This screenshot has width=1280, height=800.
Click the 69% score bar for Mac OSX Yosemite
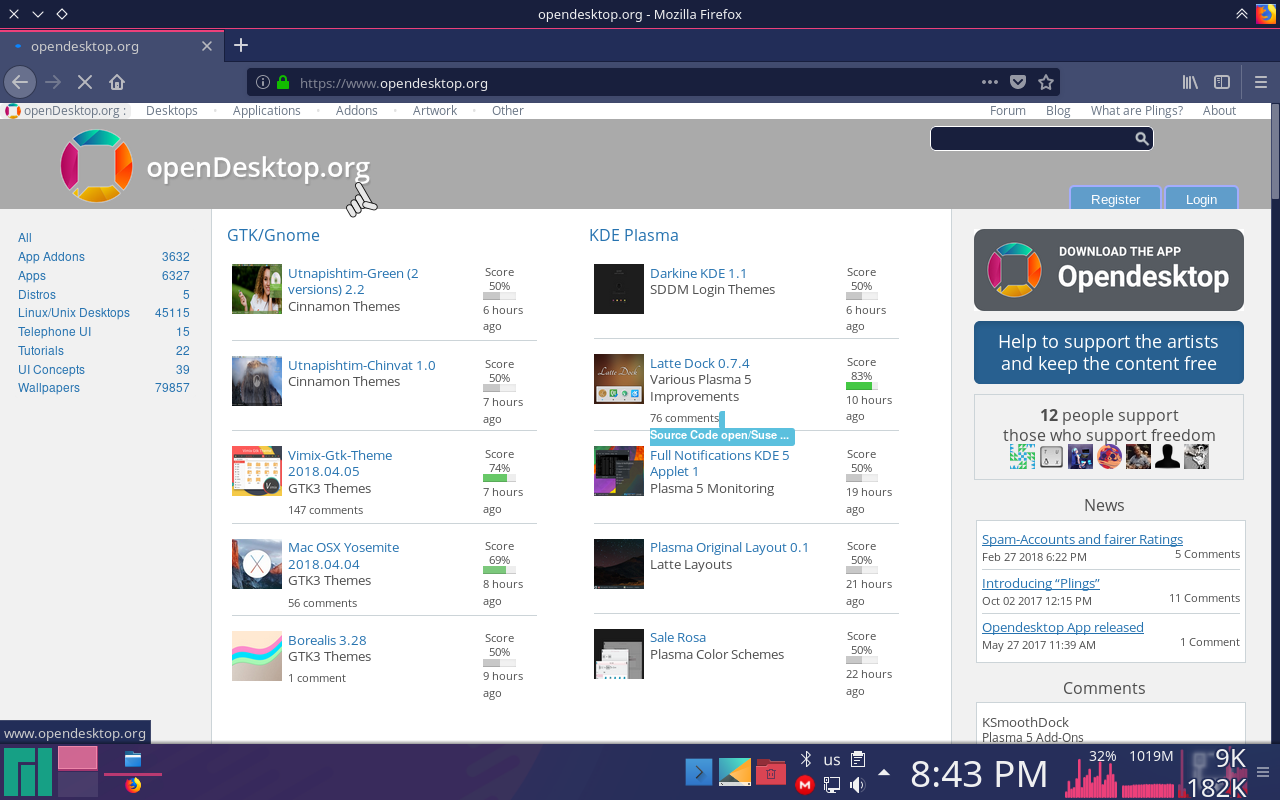pyautogui.click(x=499, y=570)
